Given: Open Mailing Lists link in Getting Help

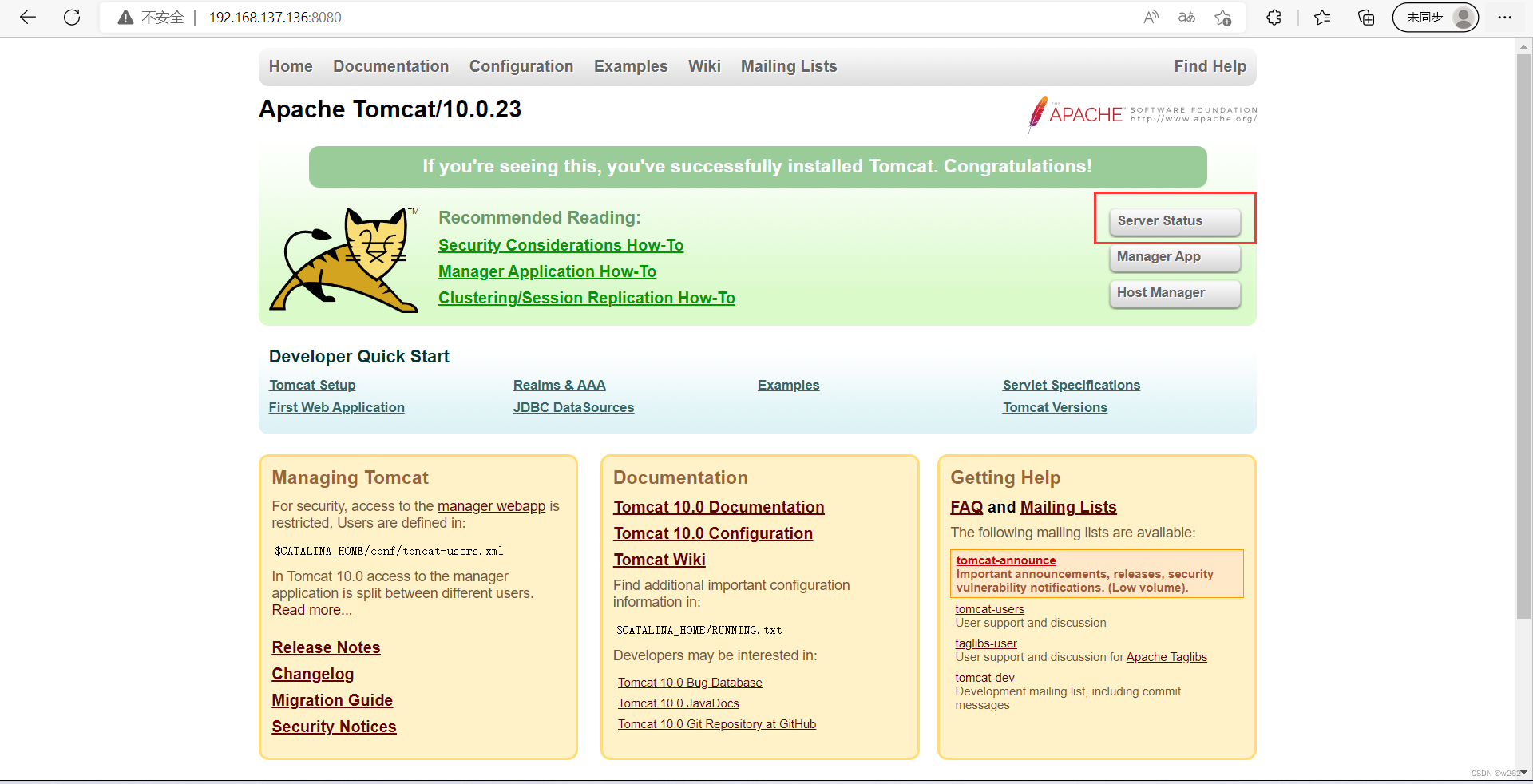Looking at the screenshot, I should (x=1068, y=507).
